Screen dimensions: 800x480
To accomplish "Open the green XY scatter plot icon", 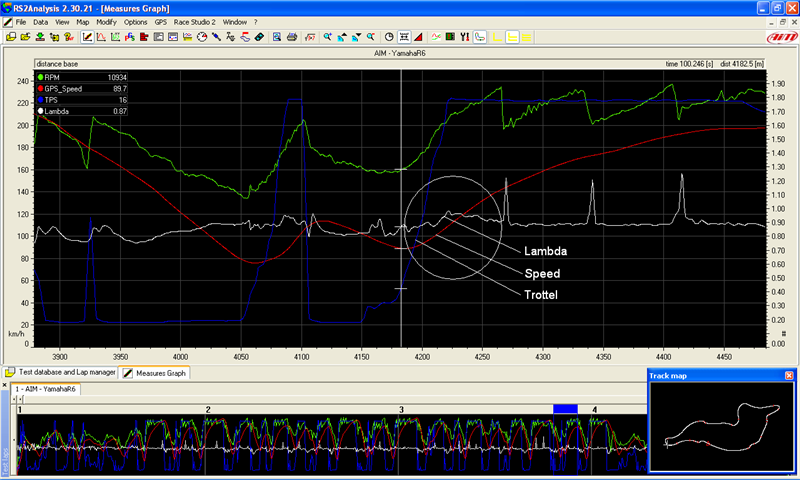I will (115, 37).
